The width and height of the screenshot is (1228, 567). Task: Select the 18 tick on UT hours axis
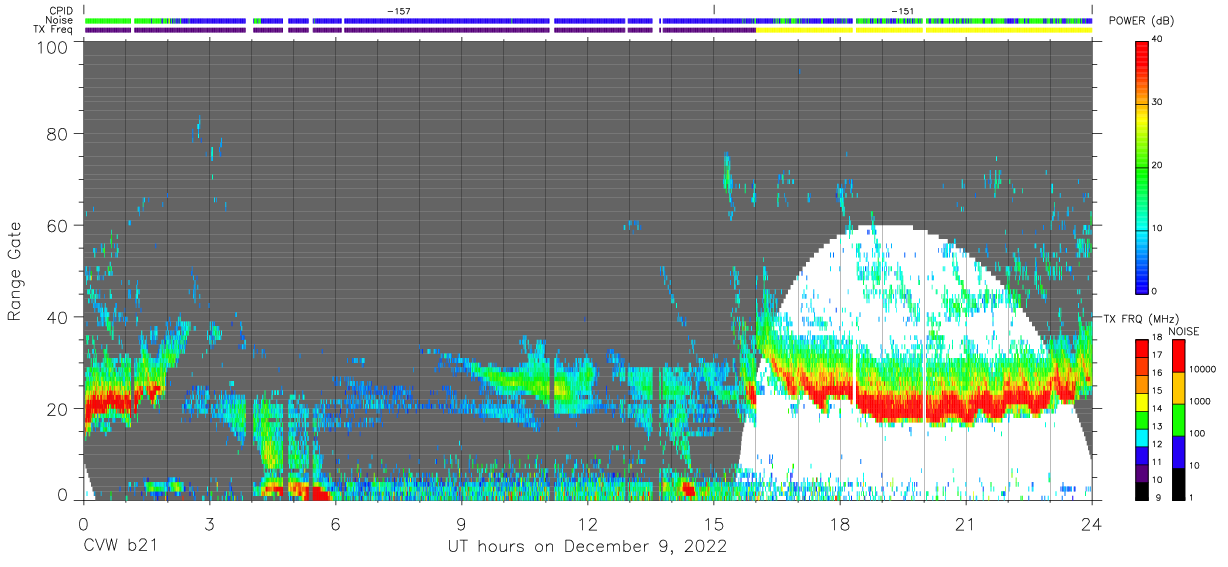pyautogui.click(x=840, y=523)
